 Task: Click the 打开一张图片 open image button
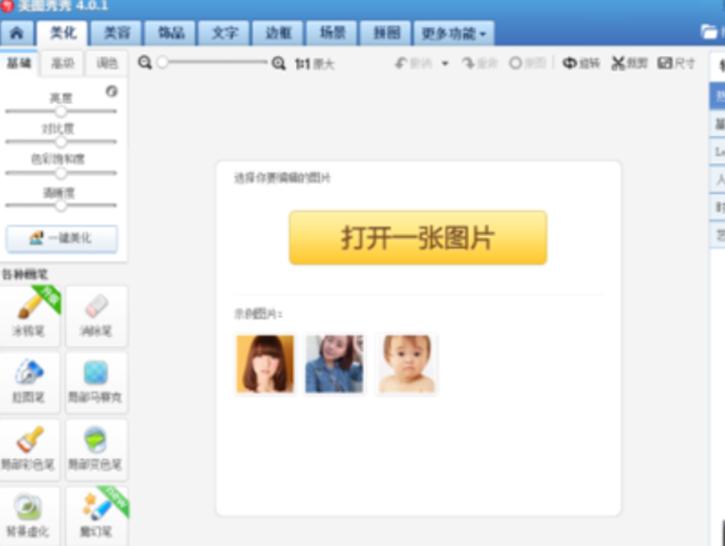pos(418,238)
